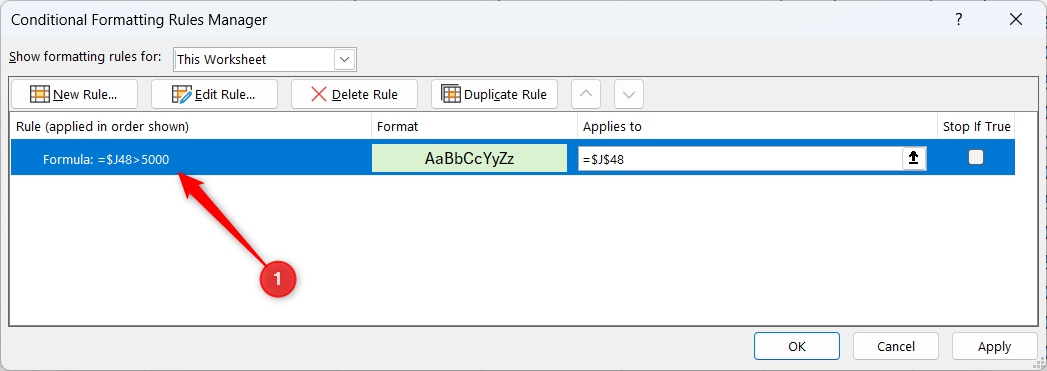Viewport: 1047px width, 371px height.
Task: Collapse dialog with the range selector icon
Action: (914, 158)
